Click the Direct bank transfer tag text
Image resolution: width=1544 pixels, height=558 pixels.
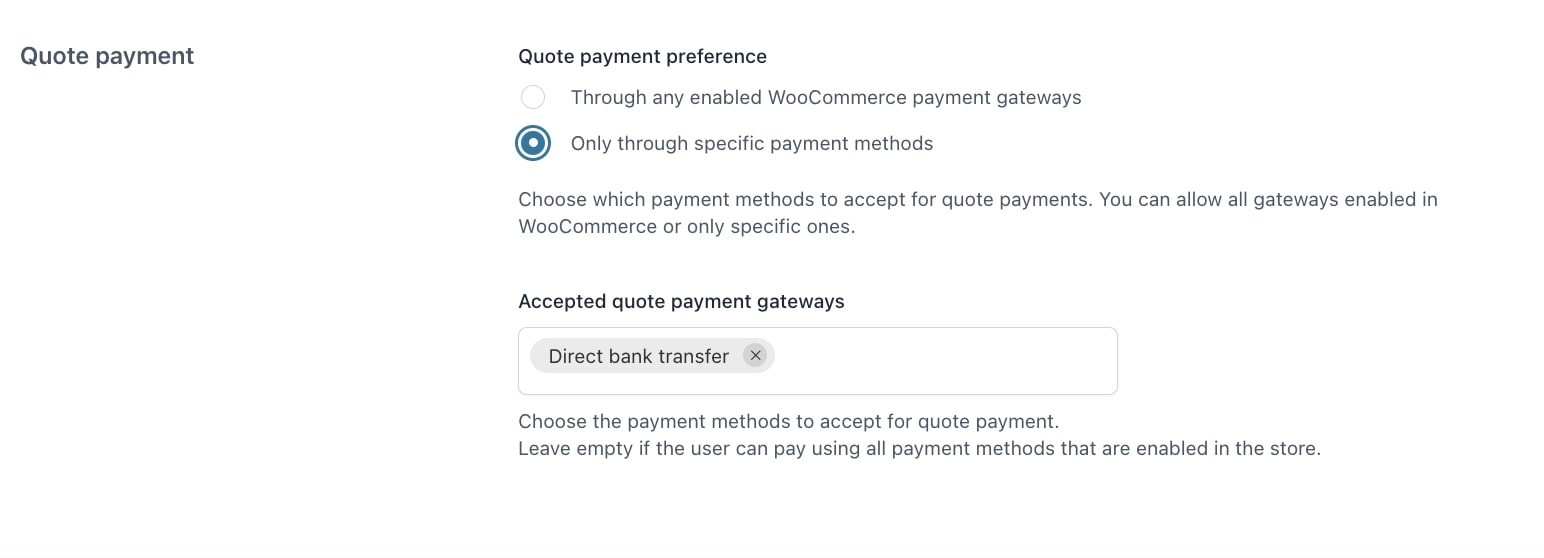(638, 356)
